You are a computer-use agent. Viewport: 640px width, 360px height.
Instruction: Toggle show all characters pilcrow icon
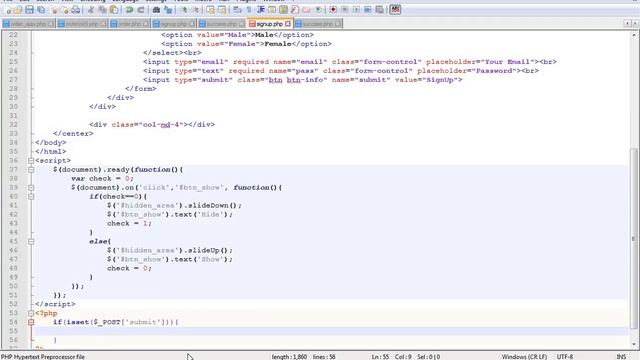pos(249,10)
